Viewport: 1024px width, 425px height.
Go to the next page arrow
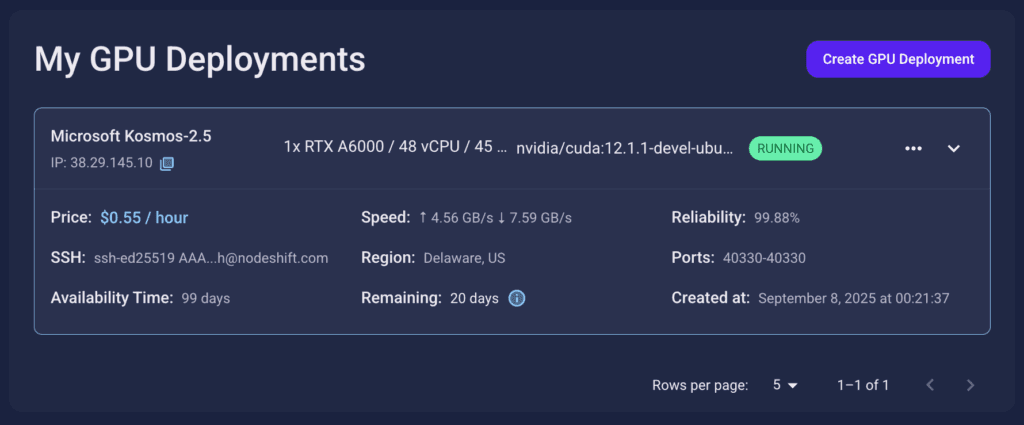pyautogui.click(x=970, y=385)
